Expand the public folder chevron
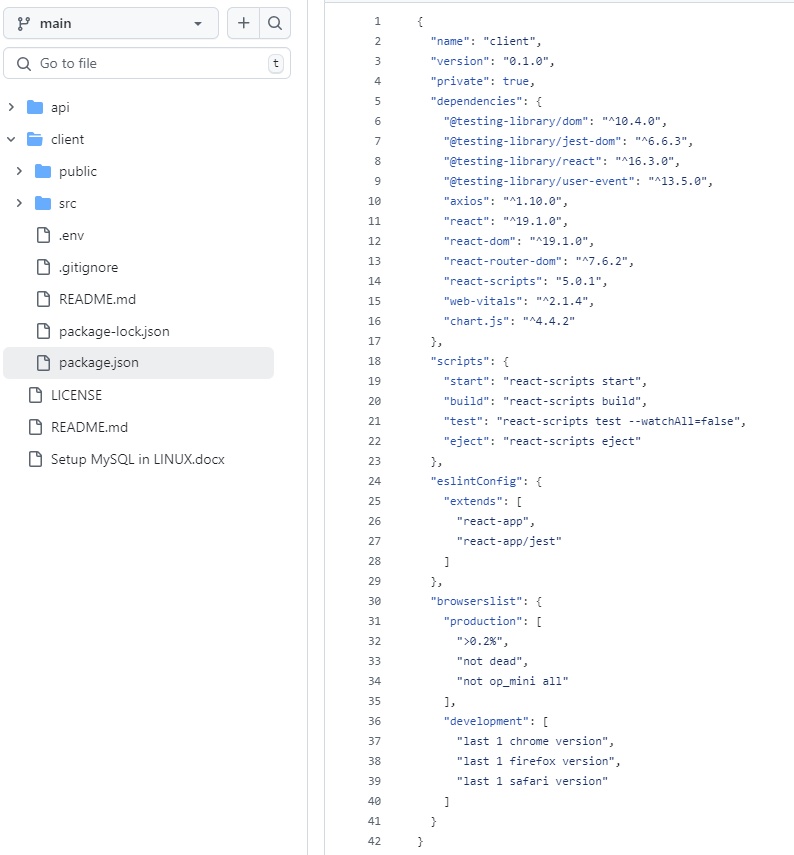794x855 pixels. [19, 171]
